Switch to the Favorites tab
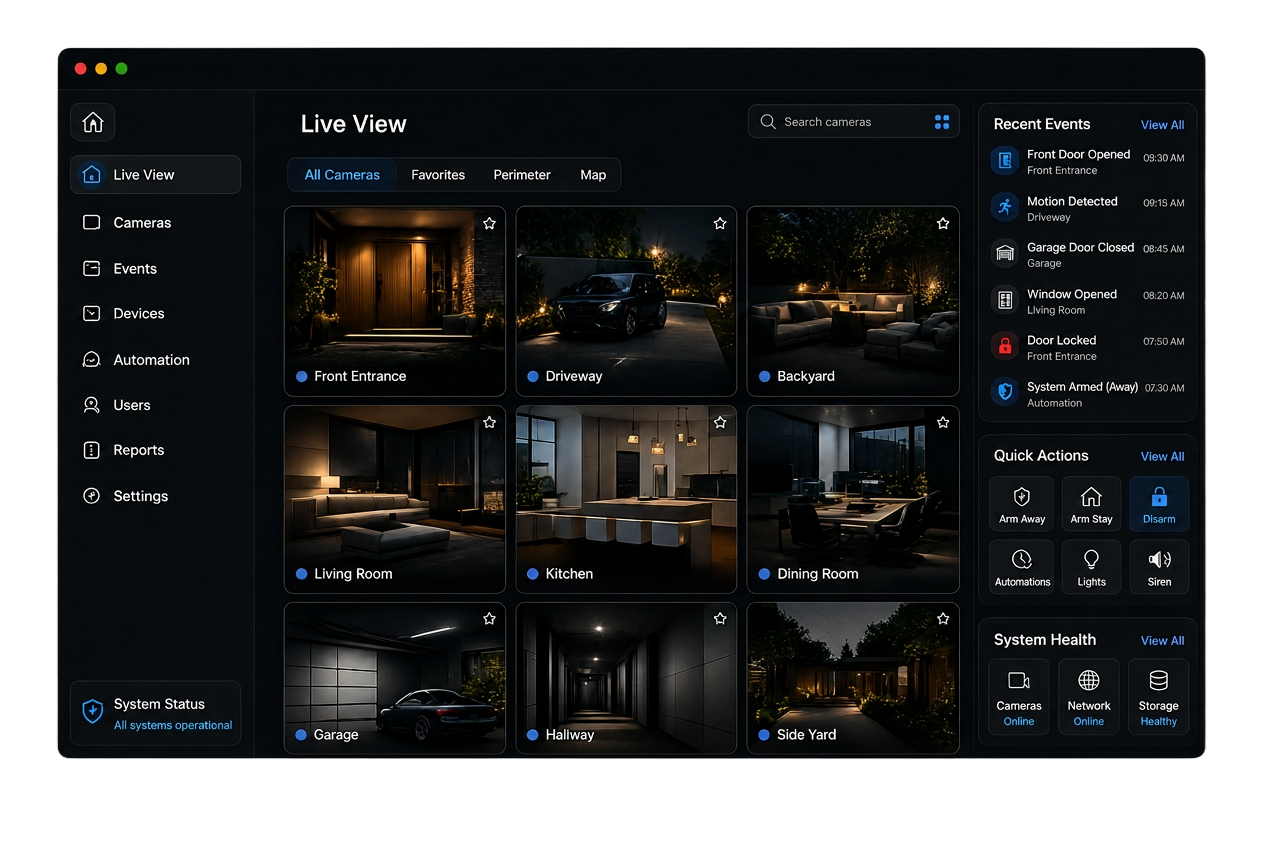Image resolution: width=1264 pixels, height=848 pixels. pos(438,175)
